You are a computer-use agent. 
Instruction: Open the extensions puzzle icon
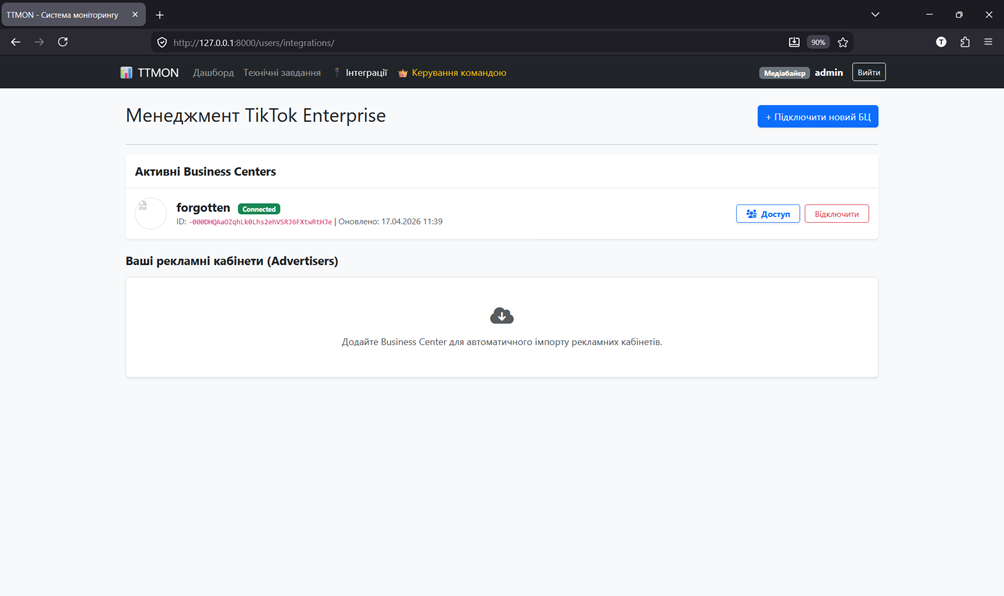point(965,42)
